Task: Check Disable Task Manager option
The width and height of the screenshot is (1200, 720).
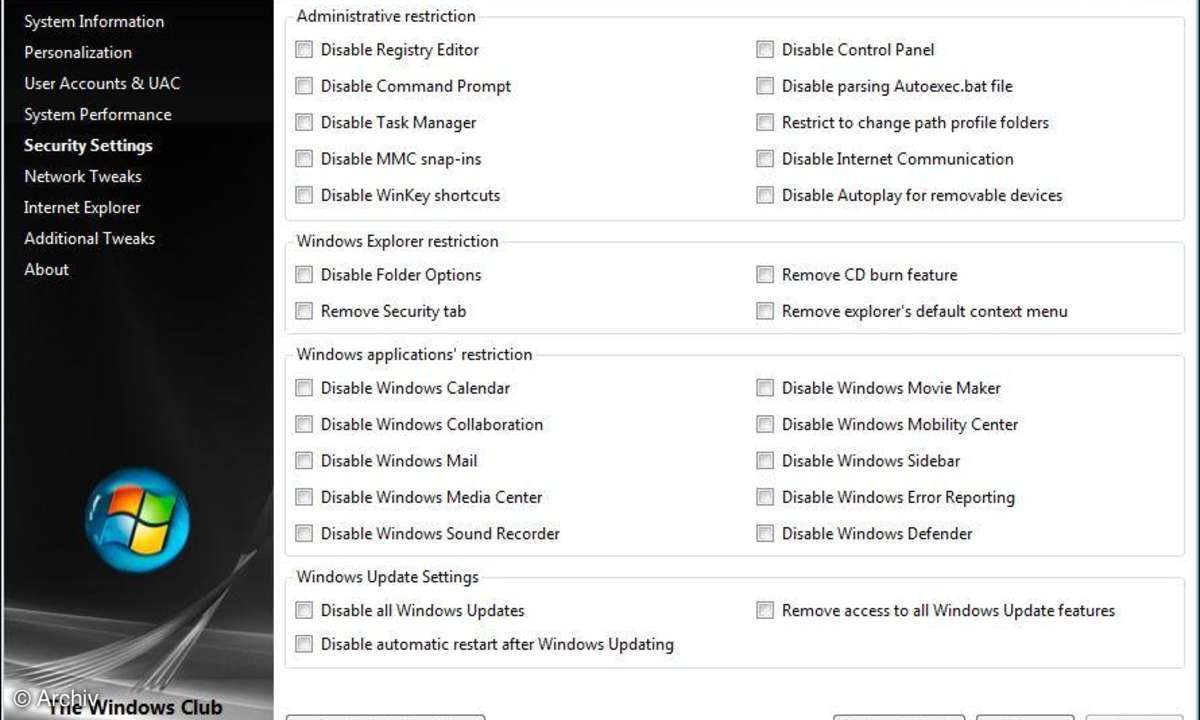Action: [304, 123]
